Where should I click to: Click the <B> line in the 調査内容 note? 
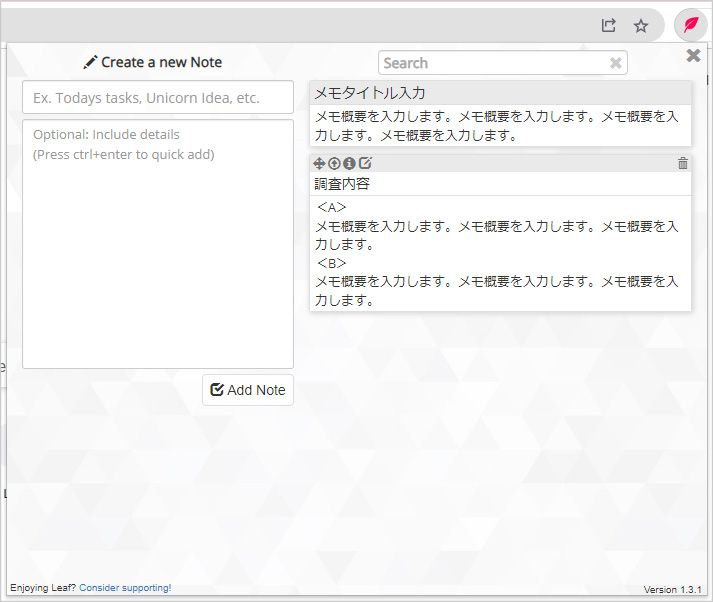pos(331,263)
